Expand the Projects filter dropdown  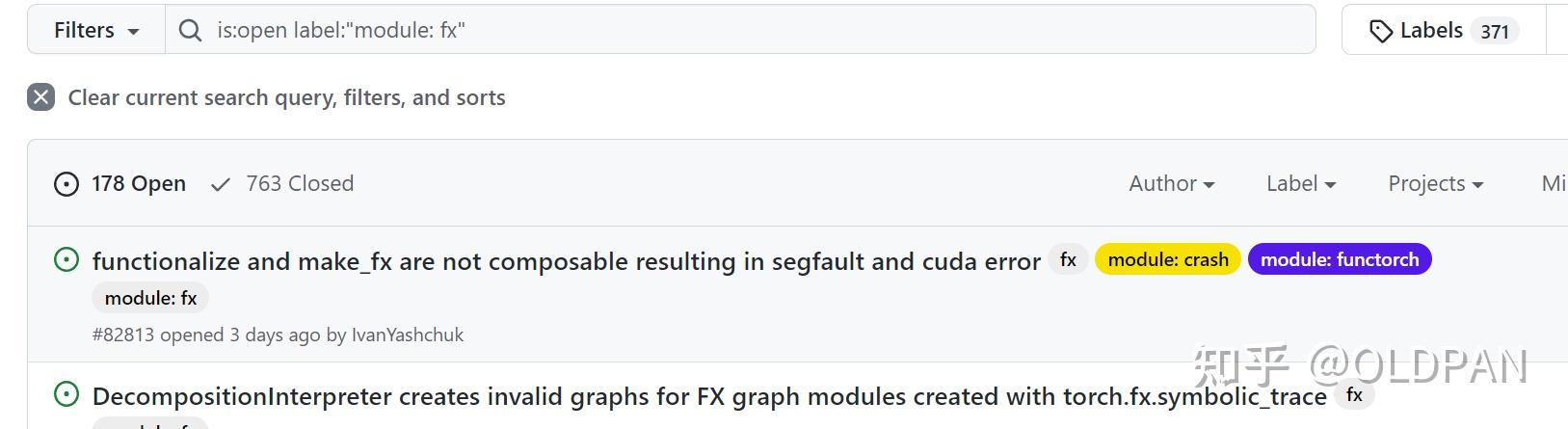(1435, 183)
